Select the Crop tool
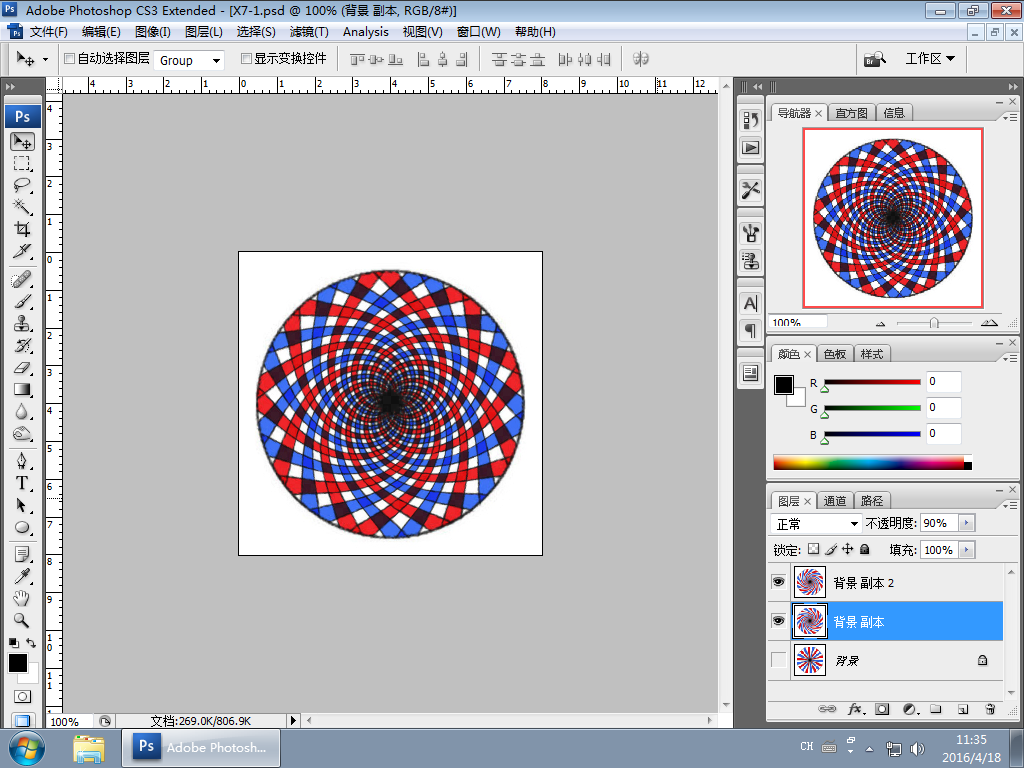This screenshot has height=768, width=1024. tap(22, 229)
